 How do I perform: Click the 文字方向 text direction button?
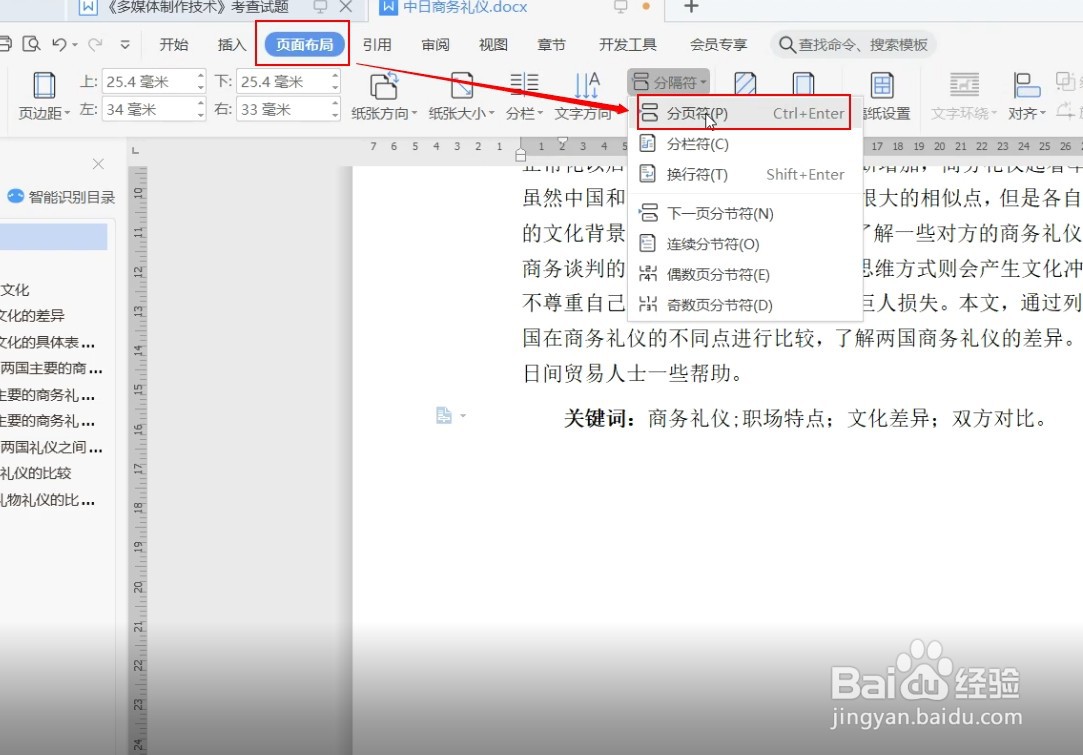point(584,95)
